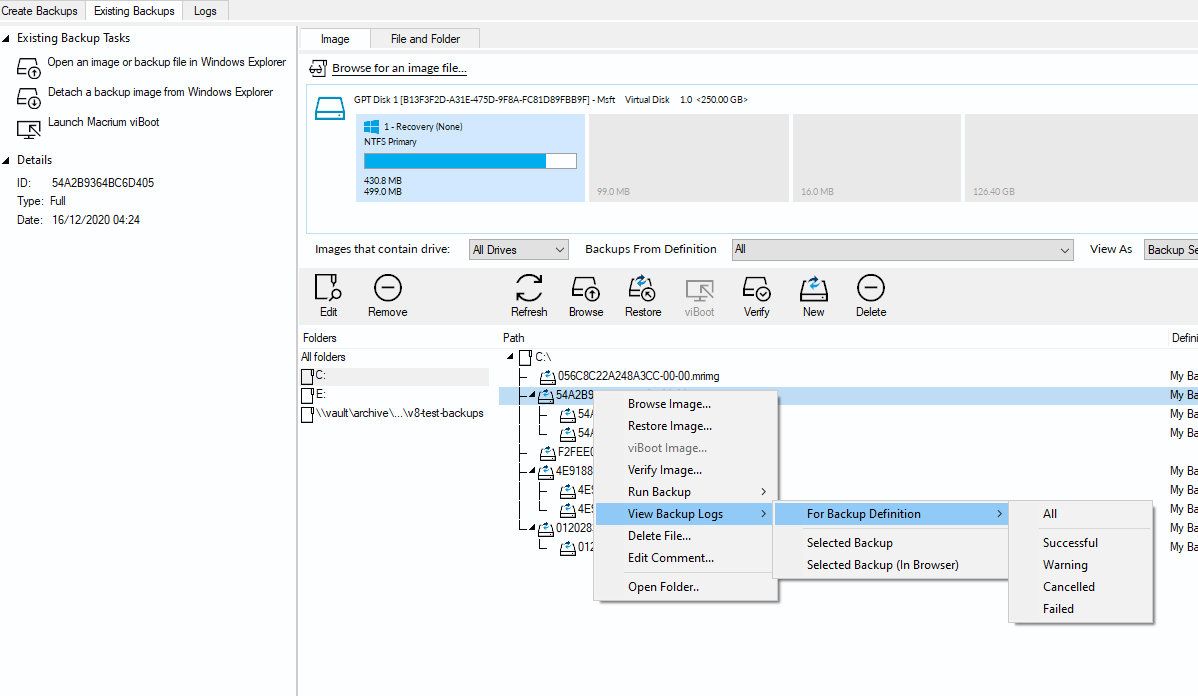Collapse the 4E9188 backup set node
1198x696 pixels.
[533, 471]
